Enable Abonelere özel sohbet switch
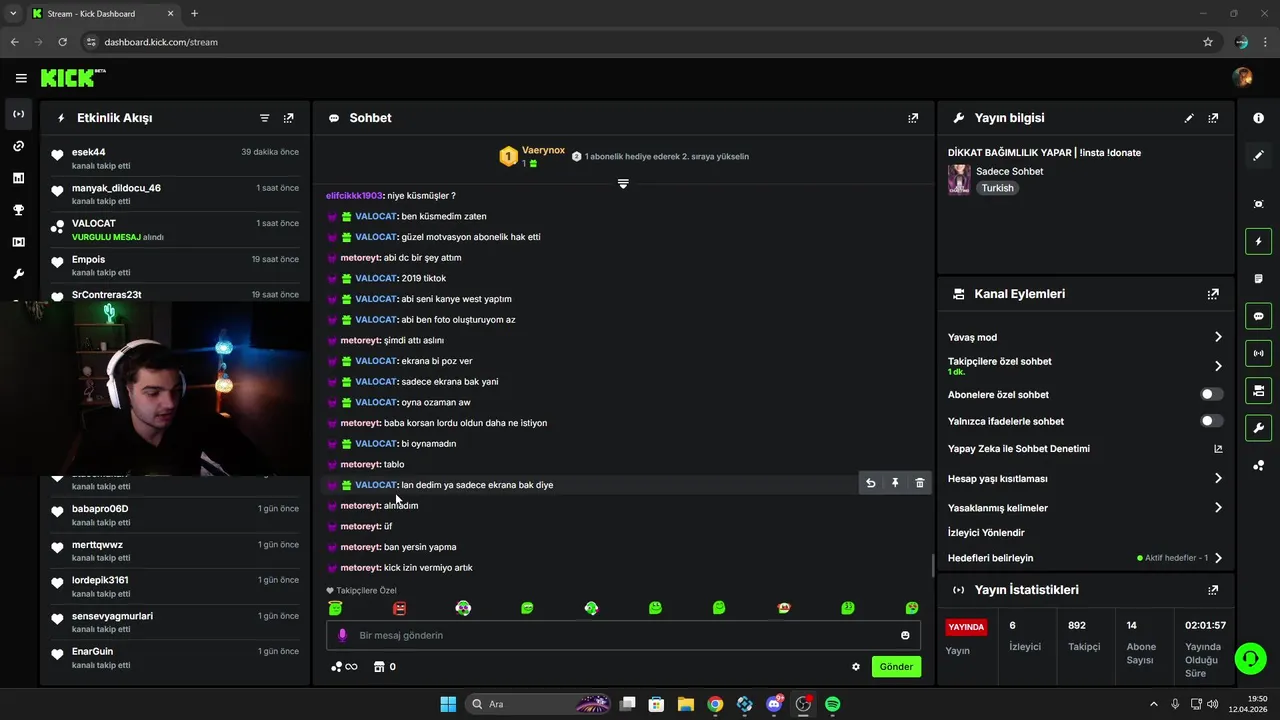1280x720 pixels. coord(1211,395)
